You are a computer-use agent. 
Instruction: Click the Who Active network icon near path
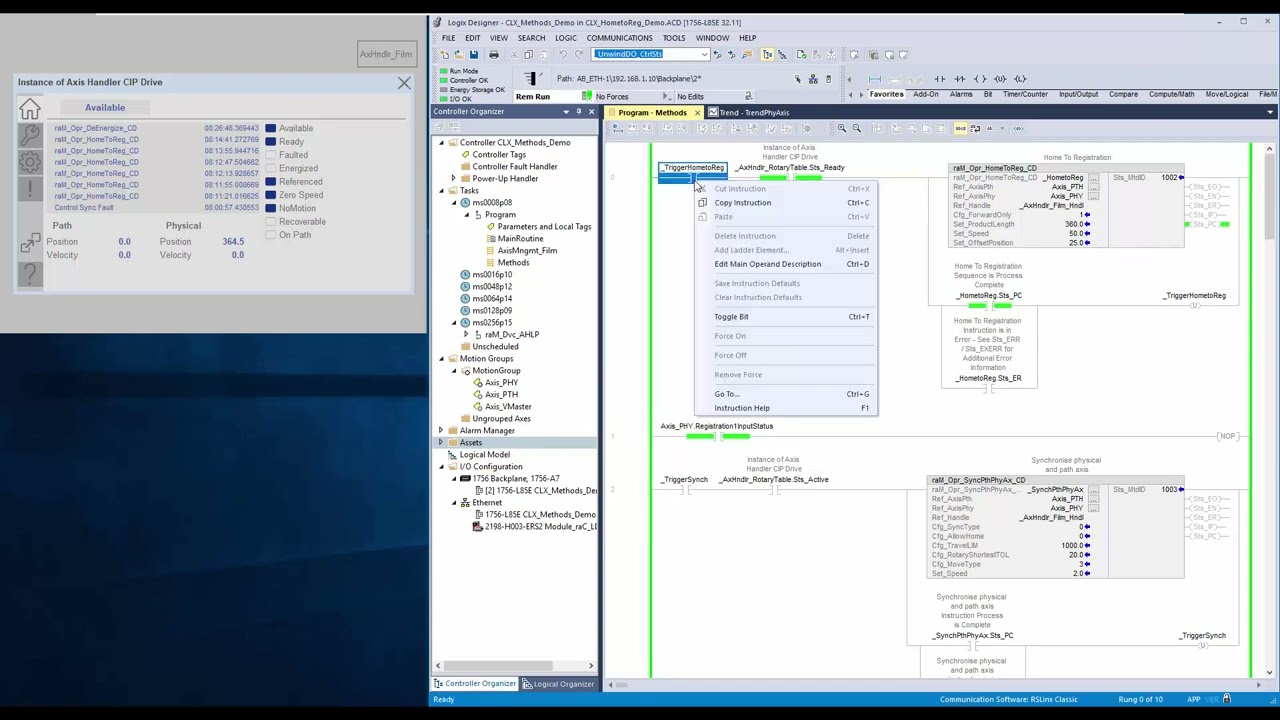pos(814,79)
